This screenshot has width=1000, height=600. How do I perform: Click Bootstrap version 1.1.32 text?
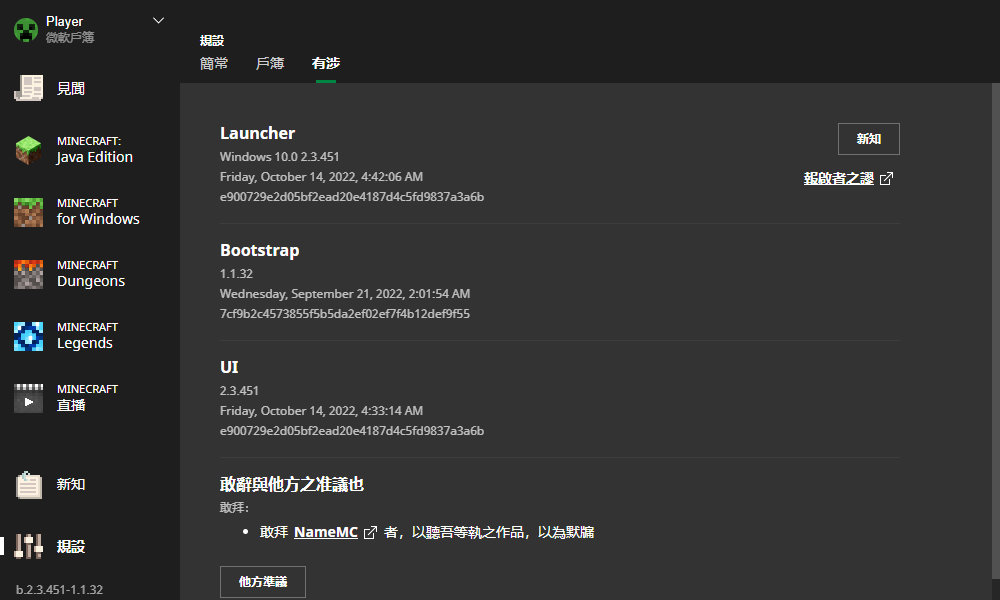(237, 274)
